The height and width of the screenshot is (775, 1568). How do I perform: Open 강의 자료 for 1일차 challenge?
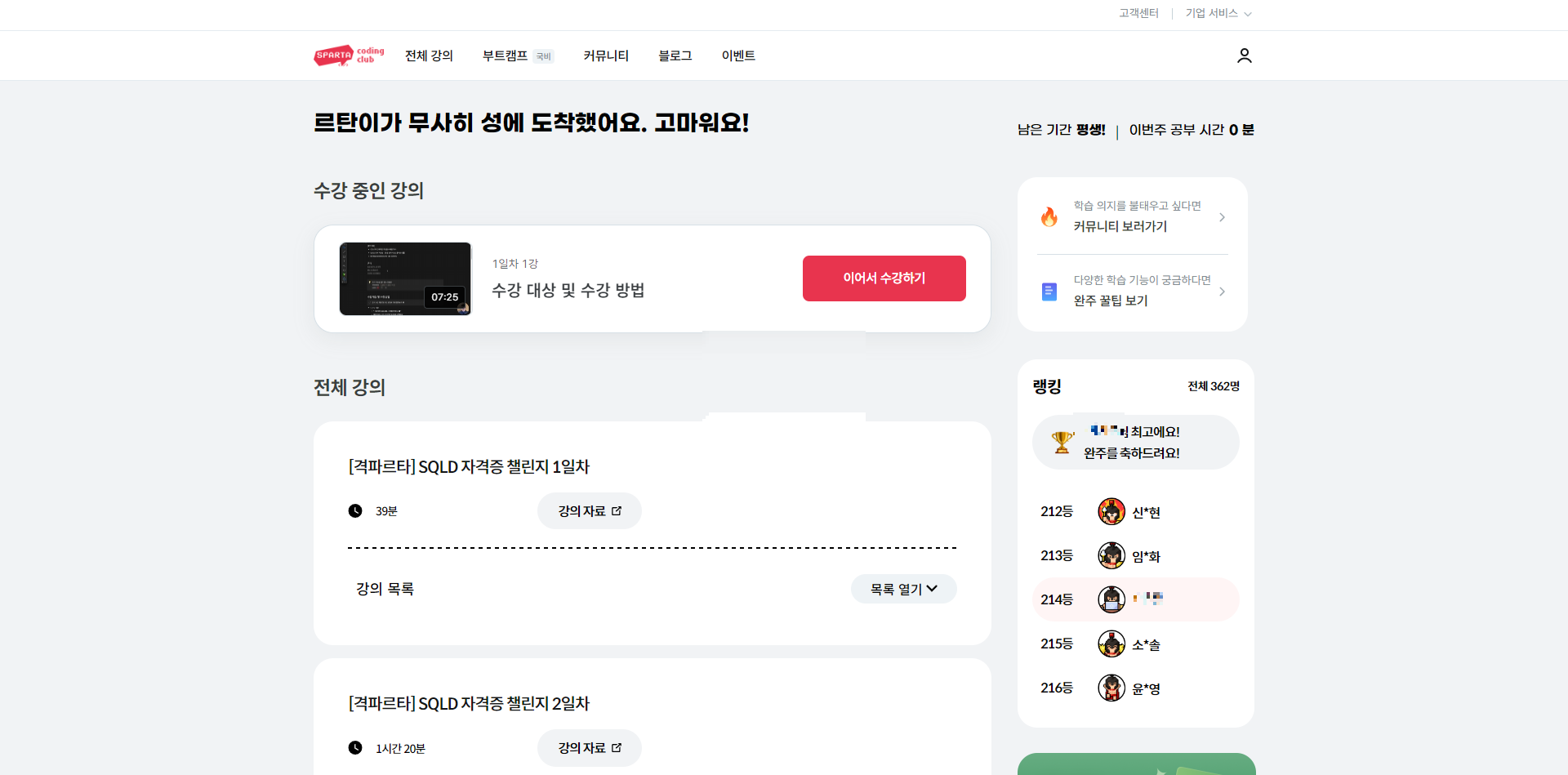coord(590,511)
